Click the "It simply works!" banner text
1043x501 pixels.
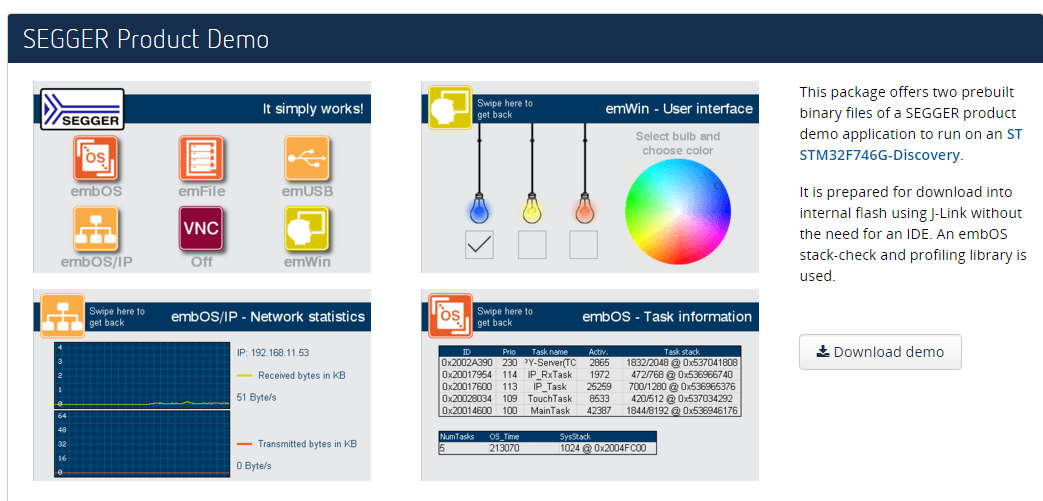(313, 109)
